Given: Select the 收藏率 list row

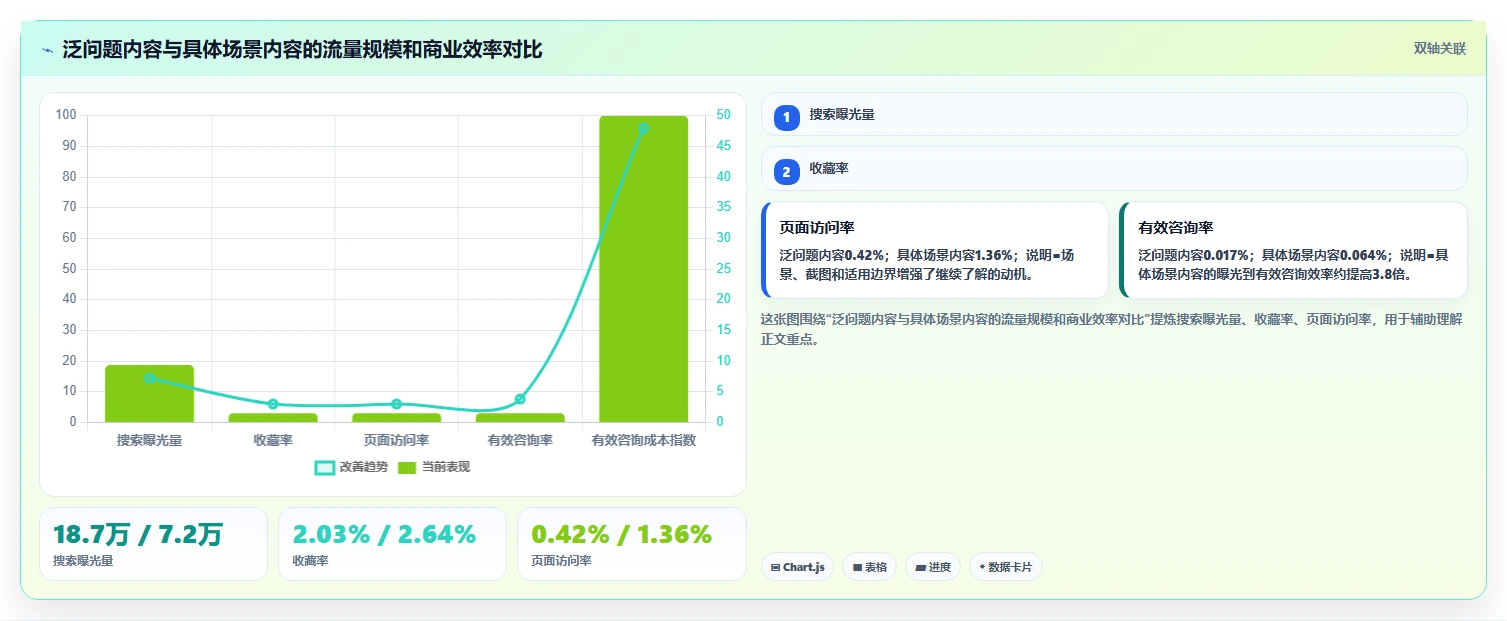Looking at the screenshot, I should pos(1114,169).
